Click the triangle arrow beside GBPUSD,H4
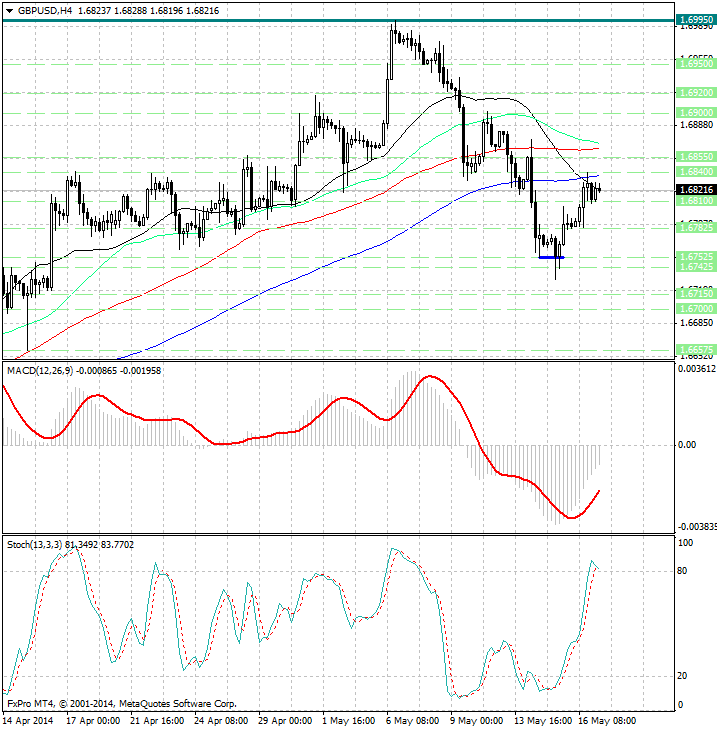Viewport: 717px width, 729px height. (x=9, y=11)
